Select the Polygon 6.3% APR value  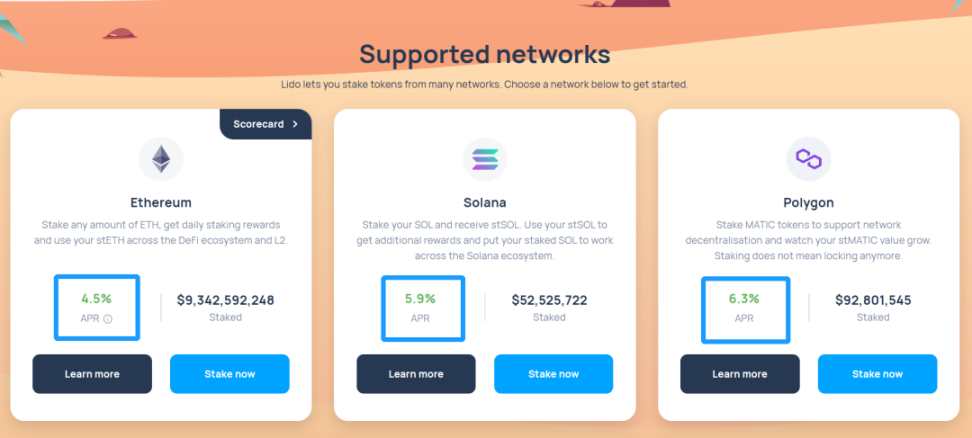[744, 298]
